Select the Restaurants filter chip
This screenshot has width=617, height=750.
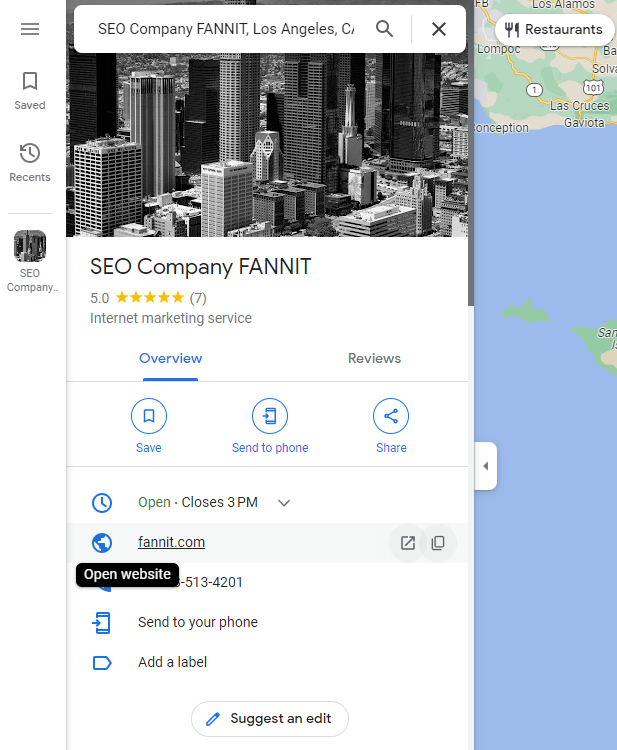pos(554,29)
